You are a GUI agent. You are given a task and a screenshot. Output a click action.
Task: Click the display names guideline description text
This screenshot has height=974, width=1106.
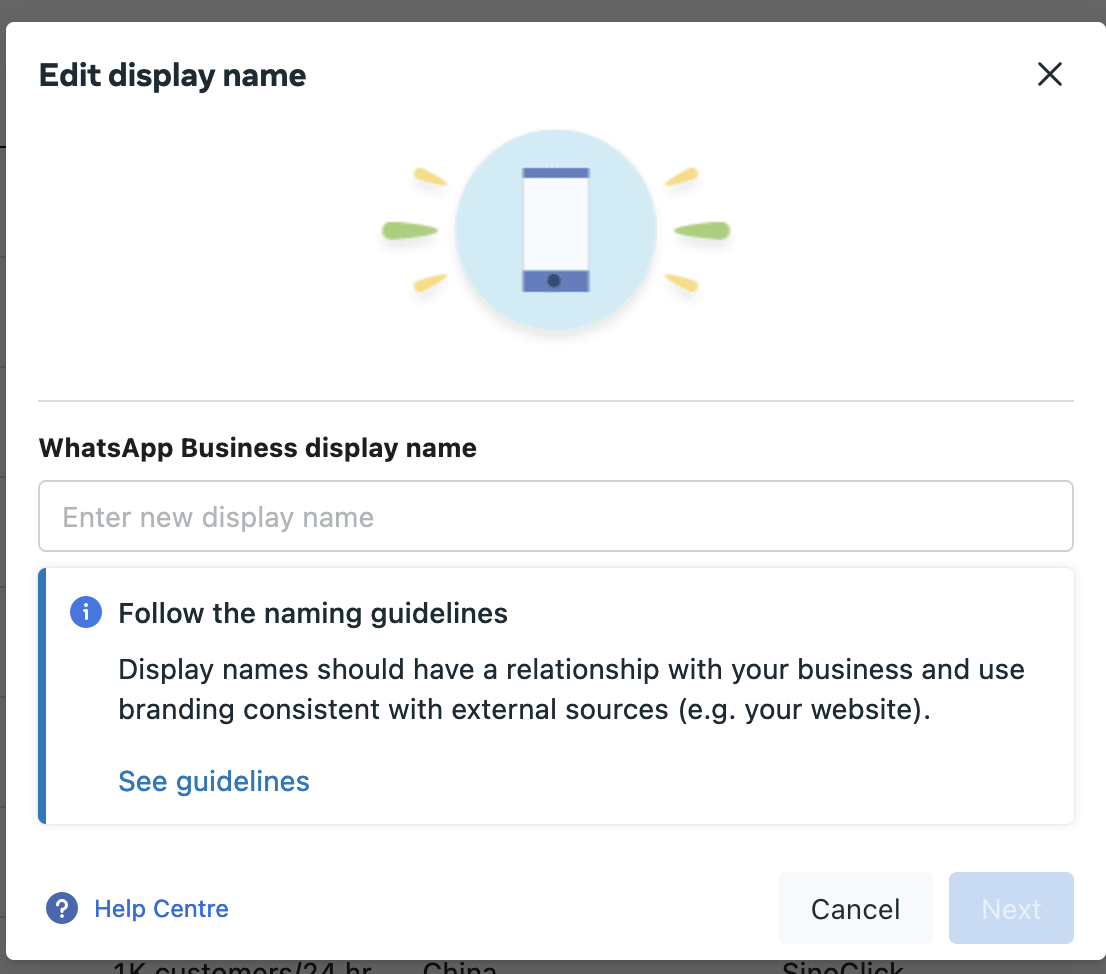[x=571, y=690]
